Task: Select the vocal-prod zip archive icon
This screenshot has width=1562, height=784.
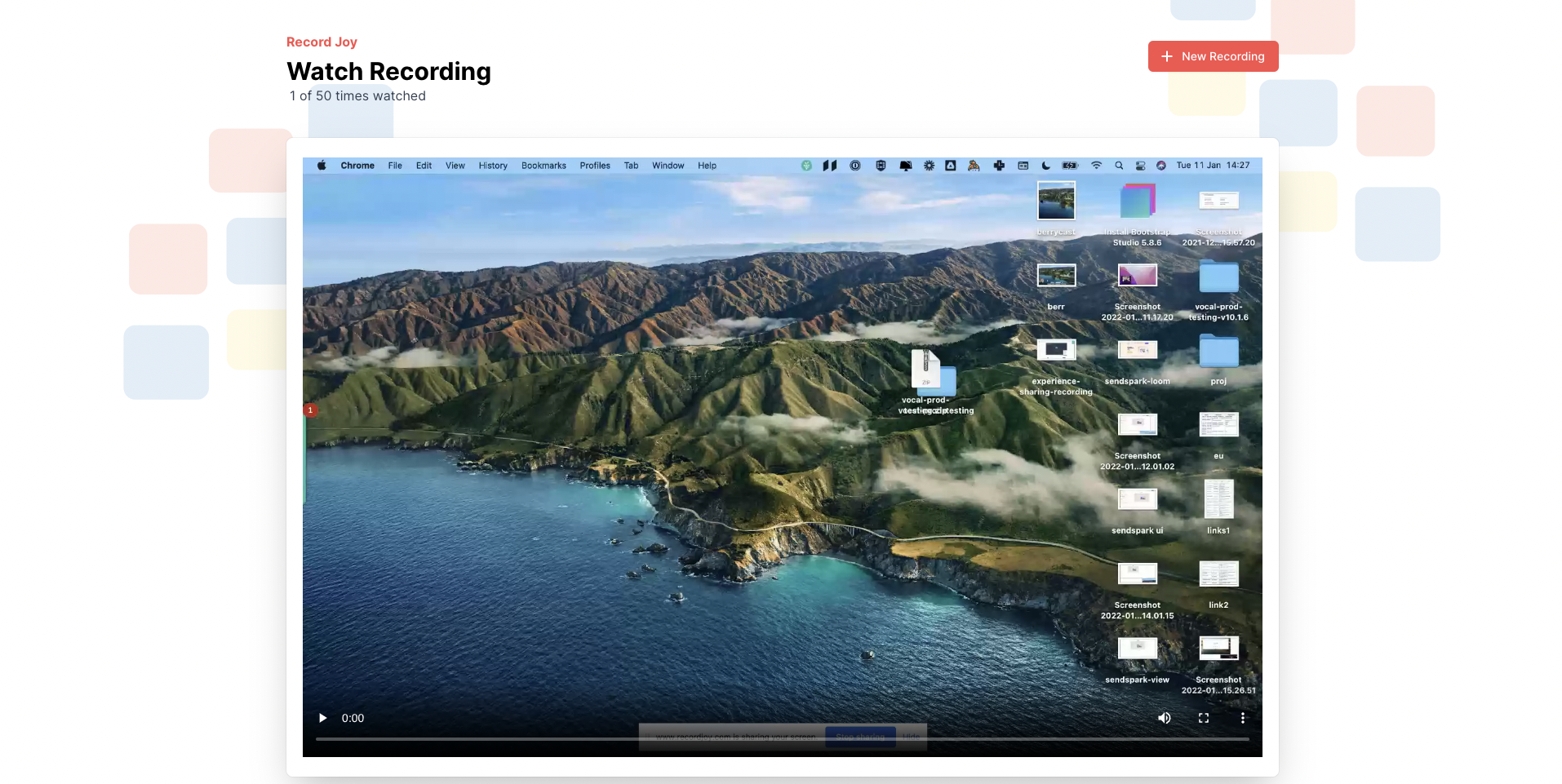Action: click(x=925, y=368)
